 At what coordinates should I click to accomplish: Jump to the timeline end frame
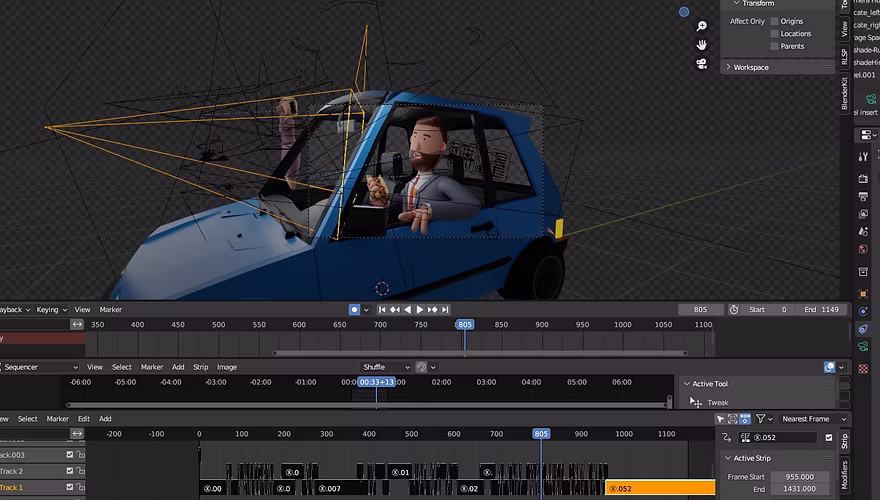(444, 310)
